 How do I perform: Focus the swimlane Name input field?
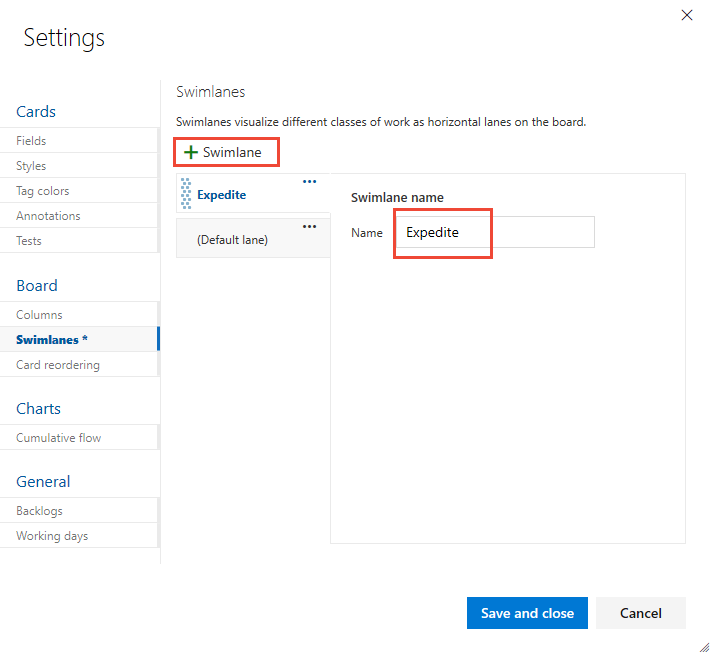495,232
